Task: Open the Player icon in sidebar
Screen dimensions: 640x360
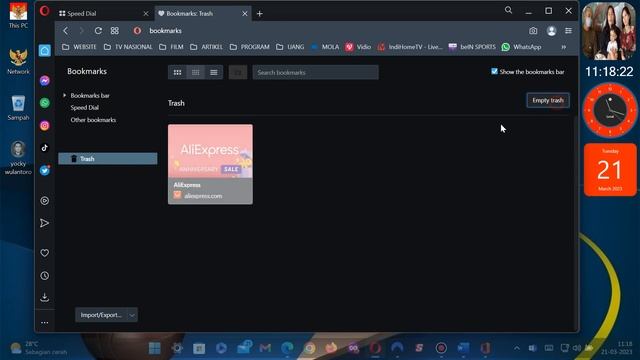Action: pos(44,200)
